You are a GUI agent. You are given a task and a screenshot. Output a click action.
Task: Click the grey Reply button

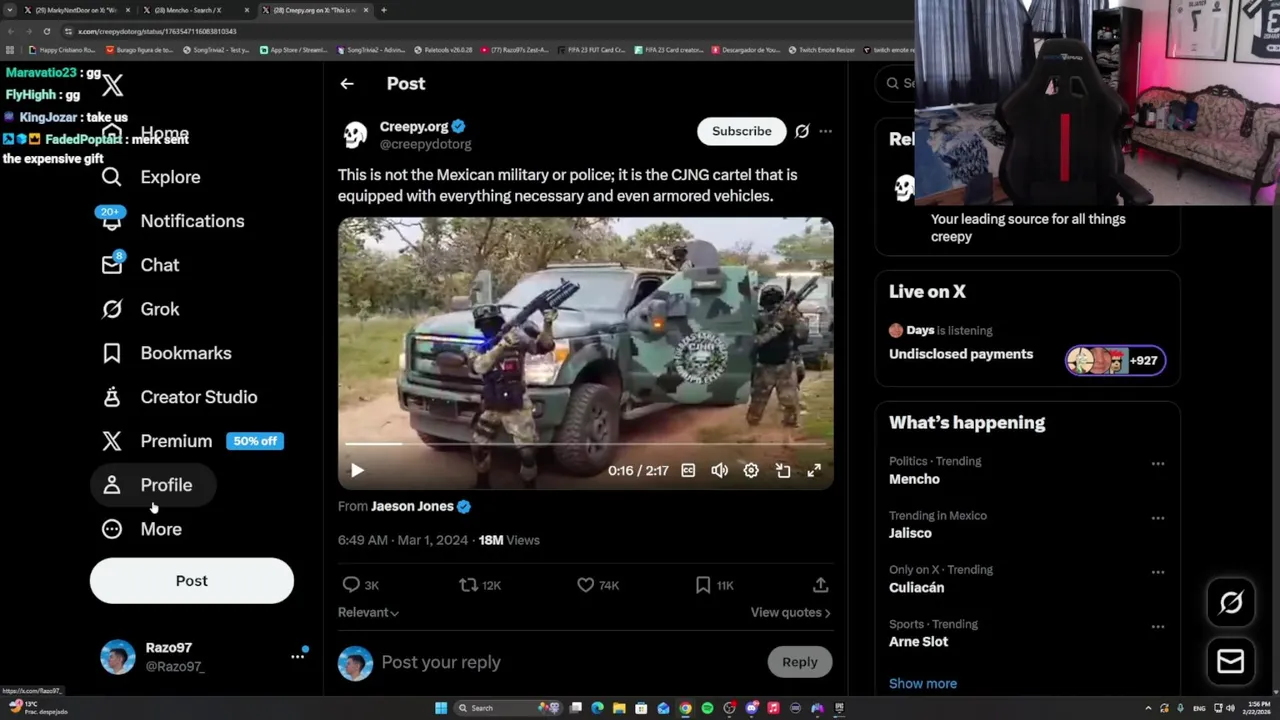tap(799, 662)
